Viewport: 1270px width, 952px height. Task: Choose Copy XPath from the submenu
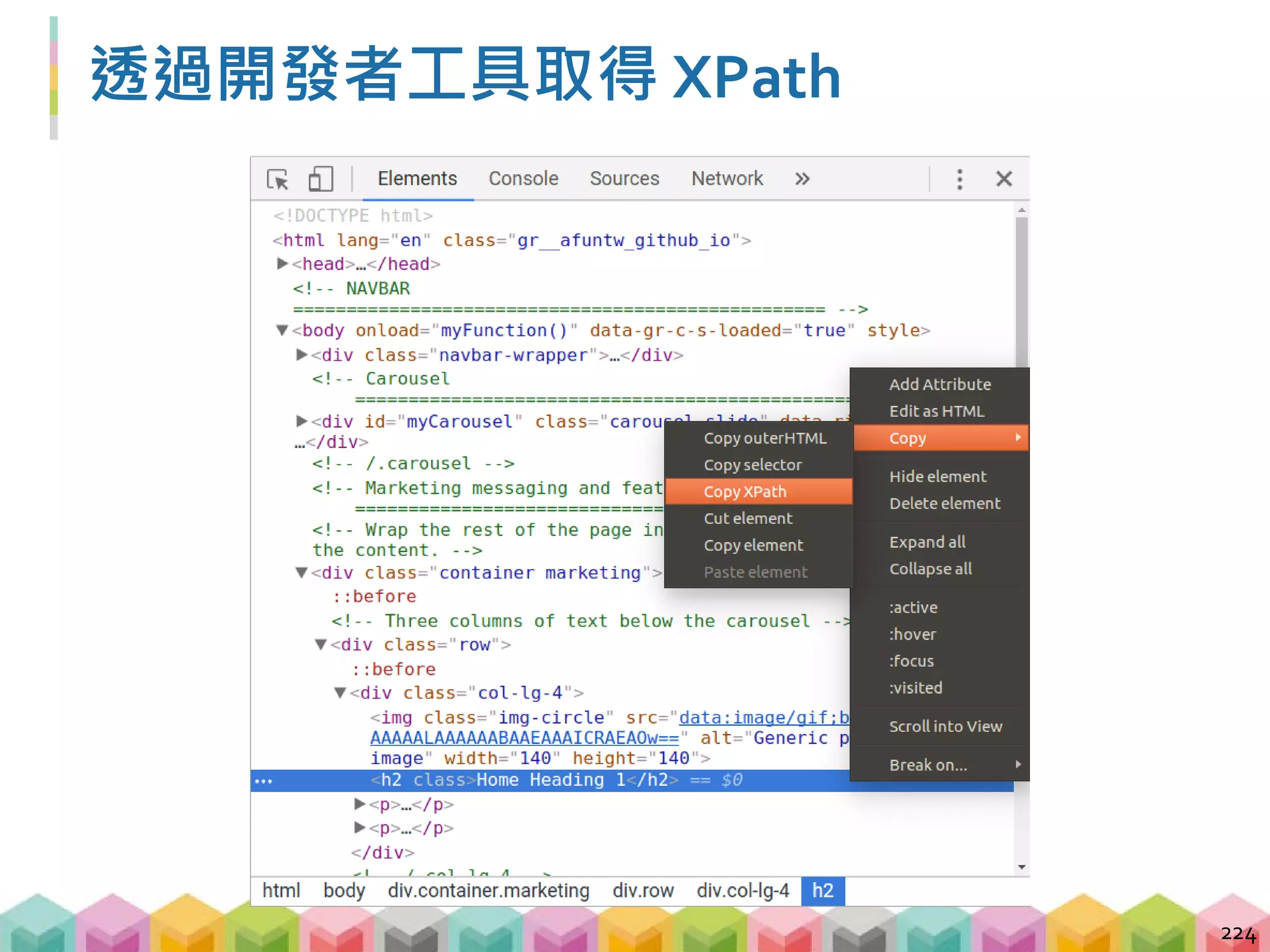click(x=745, y=491)
